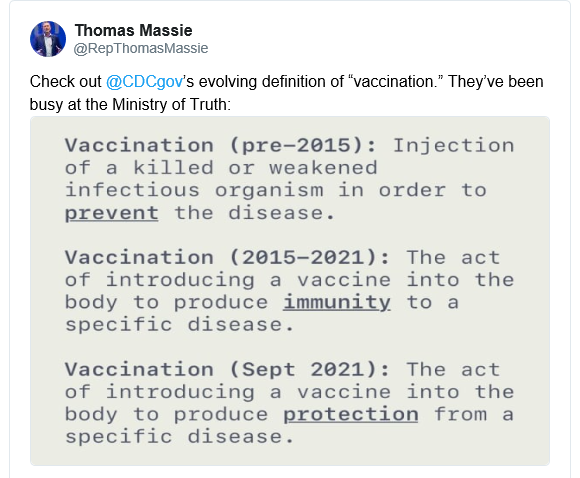Click the "Vaccination (pre-2015):" heading
This screenshot has height=478, width=580.
coord(221,145)
